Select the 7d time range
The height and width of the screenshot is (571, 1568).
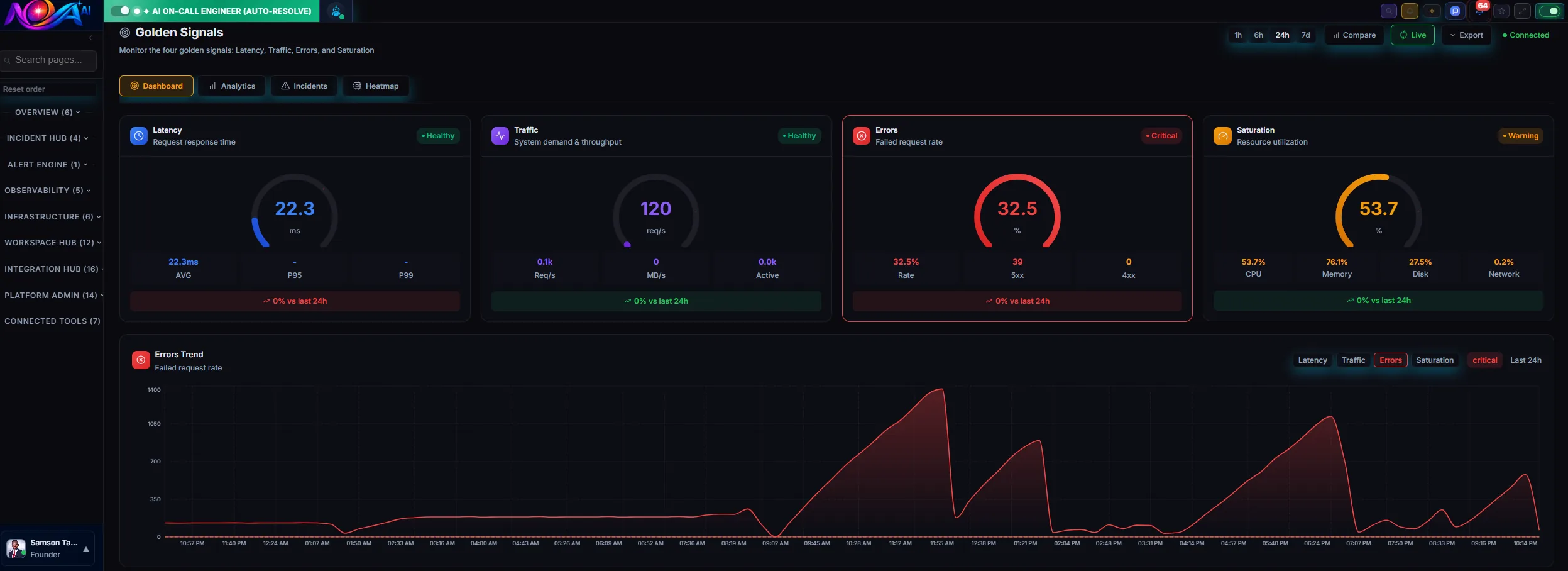(x=1305, y=35)
